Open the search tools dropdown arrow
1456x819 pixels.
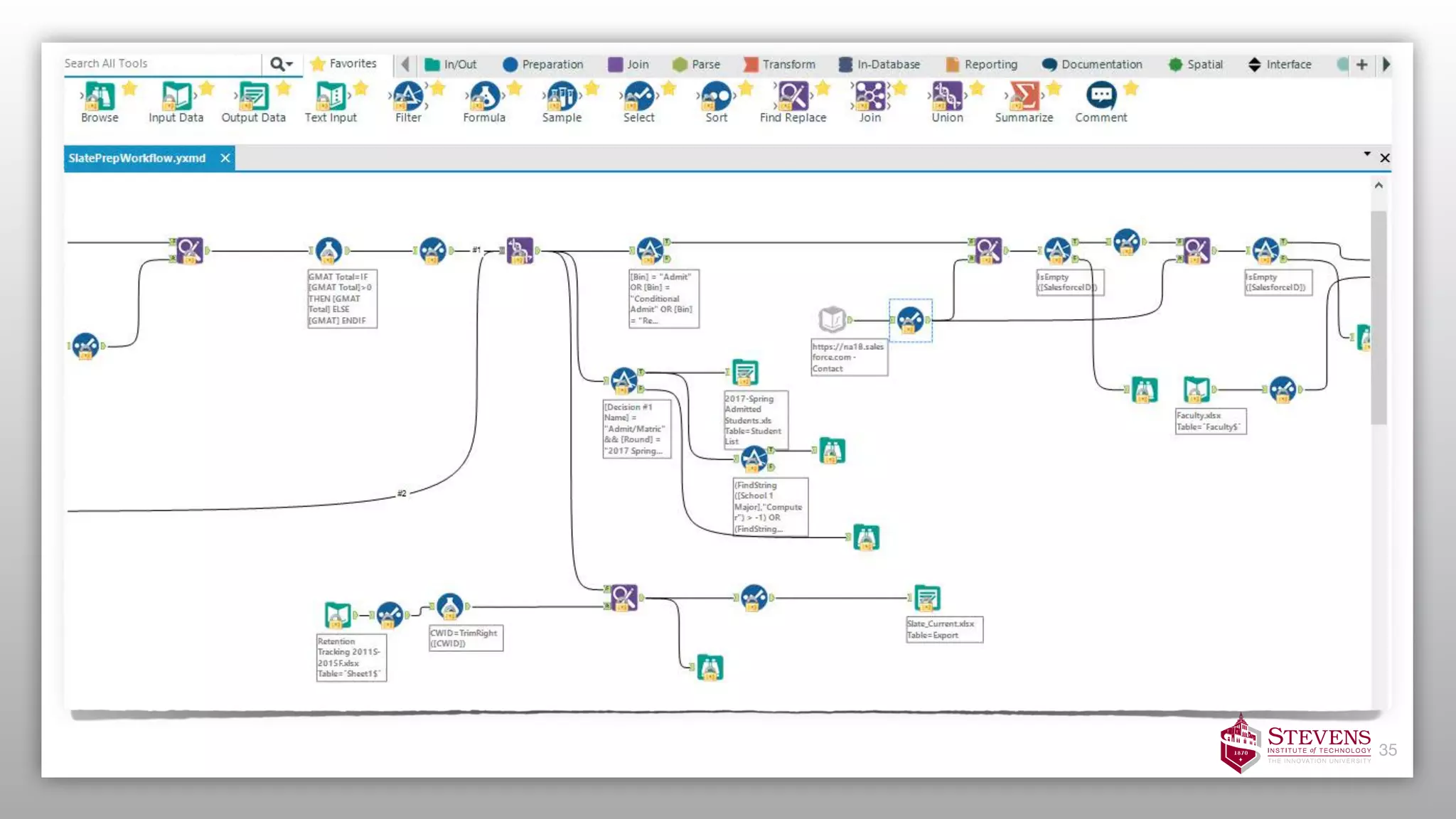coord(289,65)
